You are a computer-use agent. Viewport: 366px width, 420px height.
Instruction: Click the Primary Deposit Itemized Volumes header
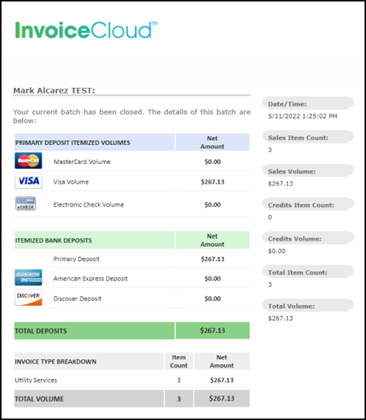point(73,143)
